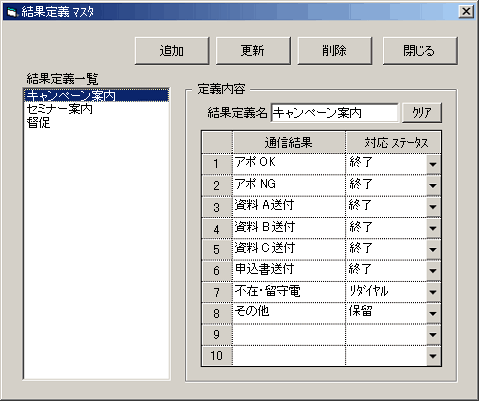
Task: Click the クリア button
Action: click(422, 113)
